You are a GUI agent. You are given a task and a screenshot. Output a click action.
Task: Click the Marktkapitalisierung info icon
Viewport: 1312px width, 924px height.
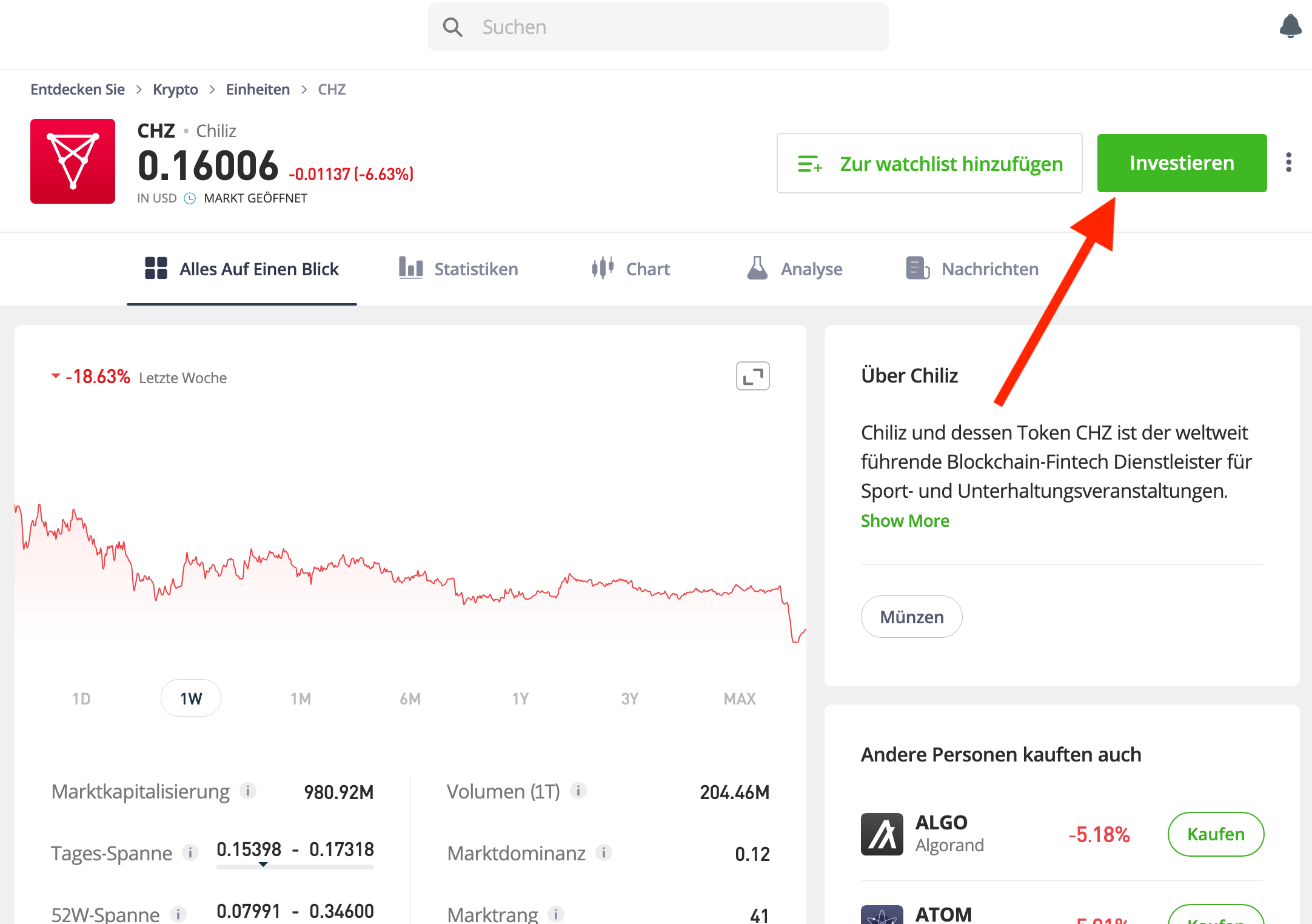tap(248, 791)
